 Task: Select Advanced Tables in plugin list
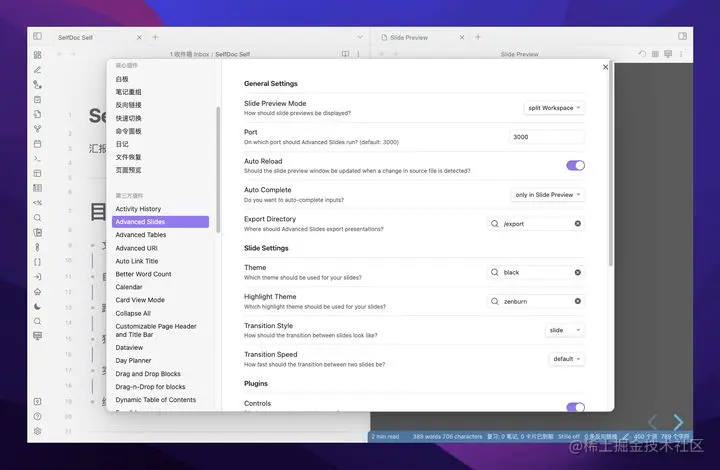pyautogui.click(x=141, y=235)
